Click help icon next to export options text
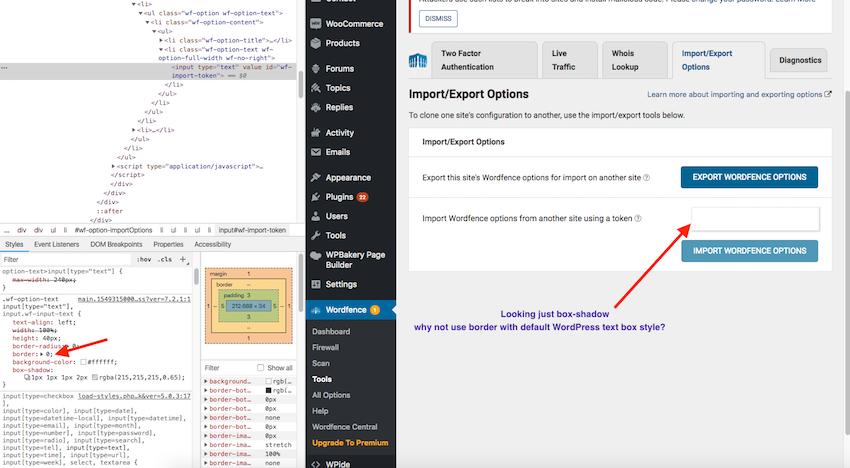This screenshot has height=468, width=850. (x=646, y=178)
